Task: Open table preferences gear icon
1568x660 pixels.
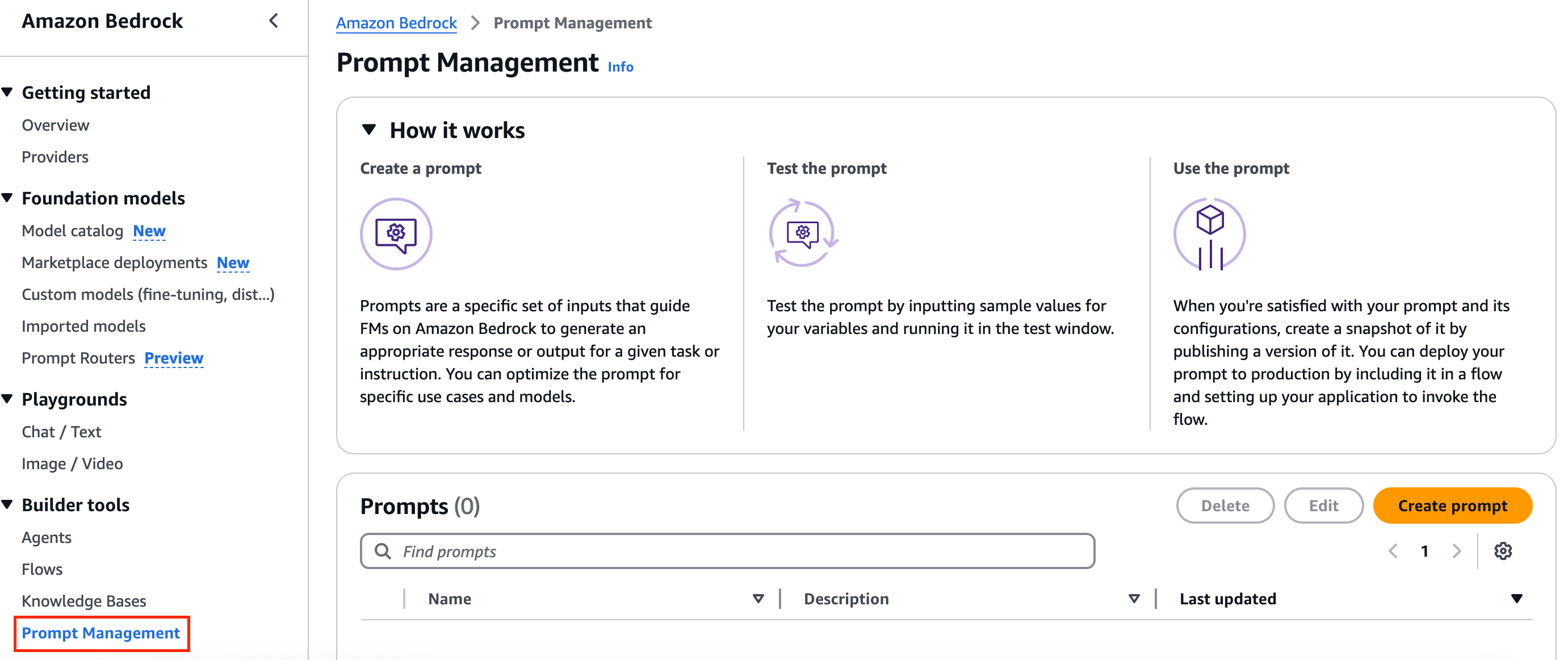Action: [x=1503, y=551]
